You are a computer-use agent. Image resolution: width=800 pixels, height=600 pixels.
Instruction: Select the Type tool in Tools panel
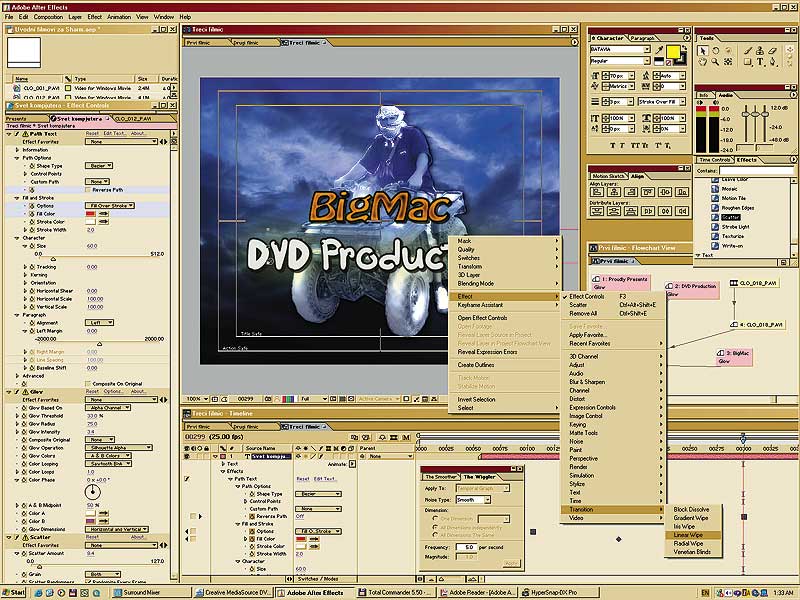point(760,62)
